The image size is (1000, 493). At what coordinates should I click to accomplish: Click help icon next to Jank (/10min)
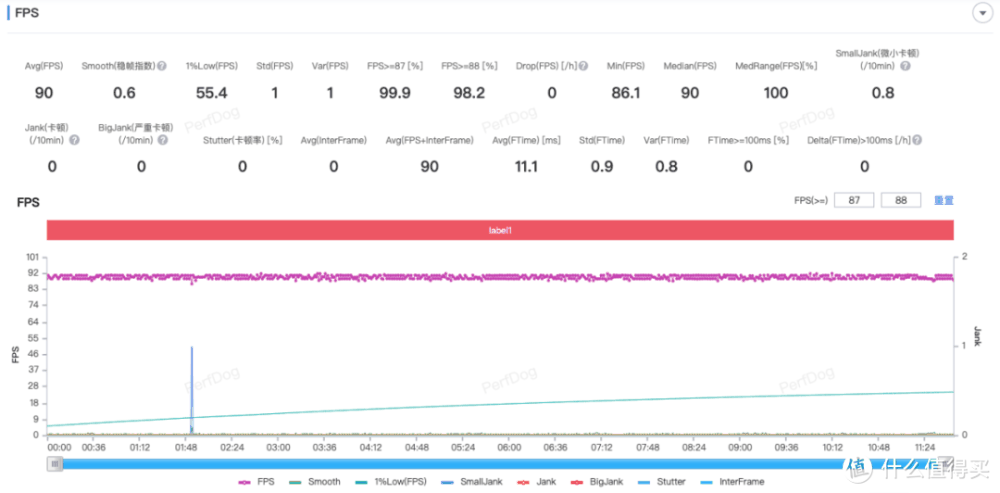click(x=74, y=140)
